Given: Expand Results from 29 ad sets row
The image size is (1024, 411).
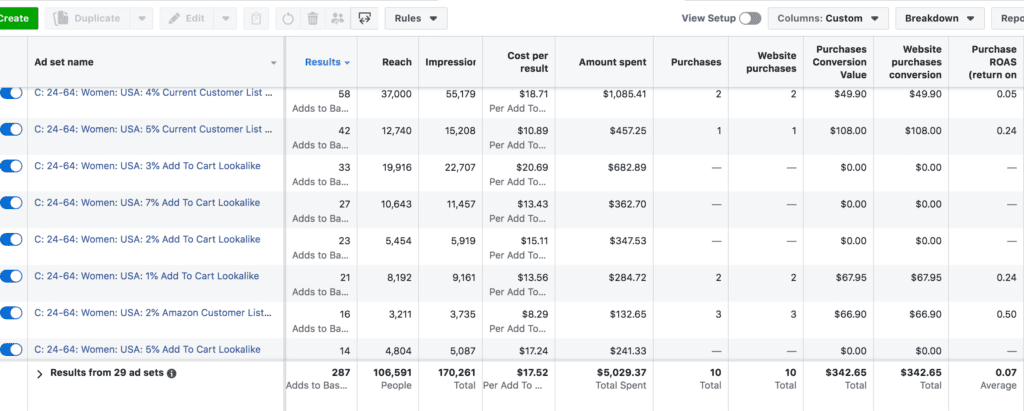Looking at the screenshot, I should (x=39, y=374).
